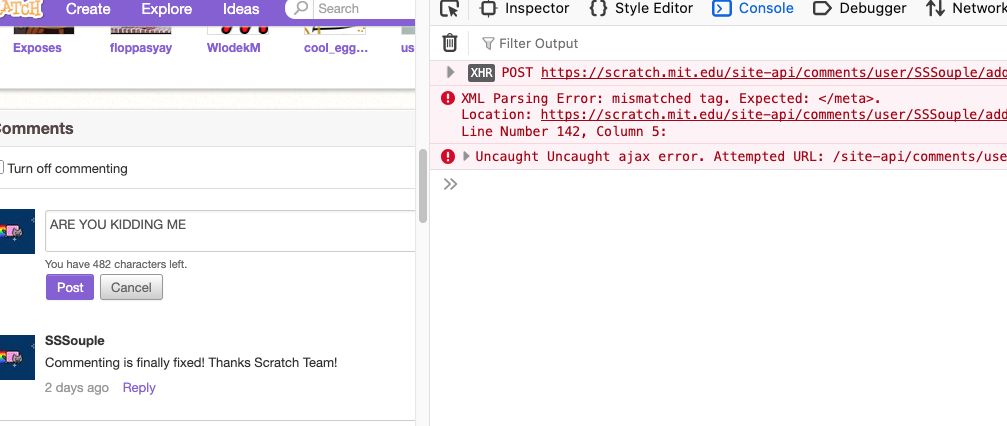Open Ideas in Scratch navigation
The height and width of the screenshot is (426, 1007).
pos(241,9)
